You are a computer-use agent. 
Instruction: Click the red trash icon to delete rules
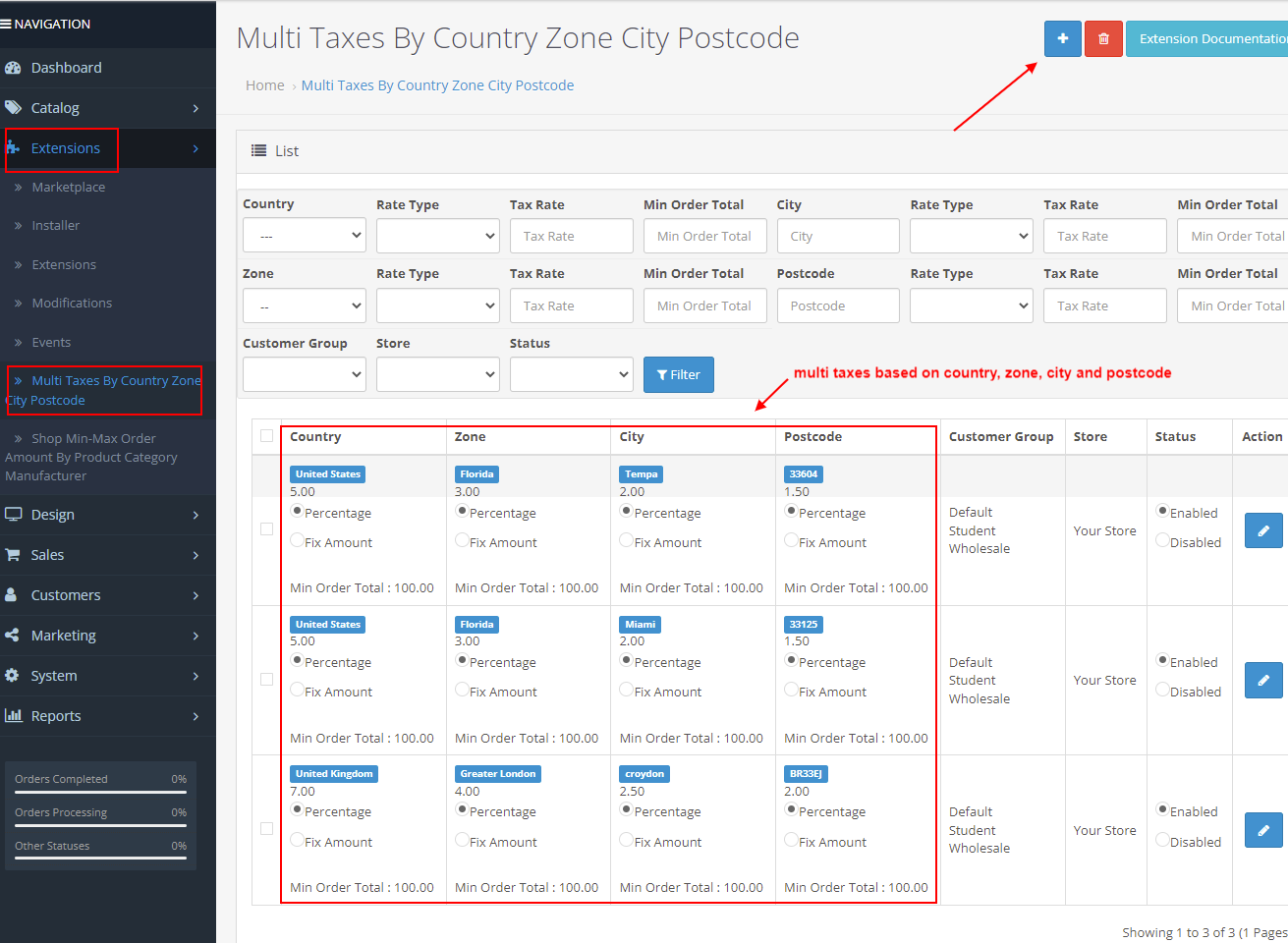[x=1103, y=38]
